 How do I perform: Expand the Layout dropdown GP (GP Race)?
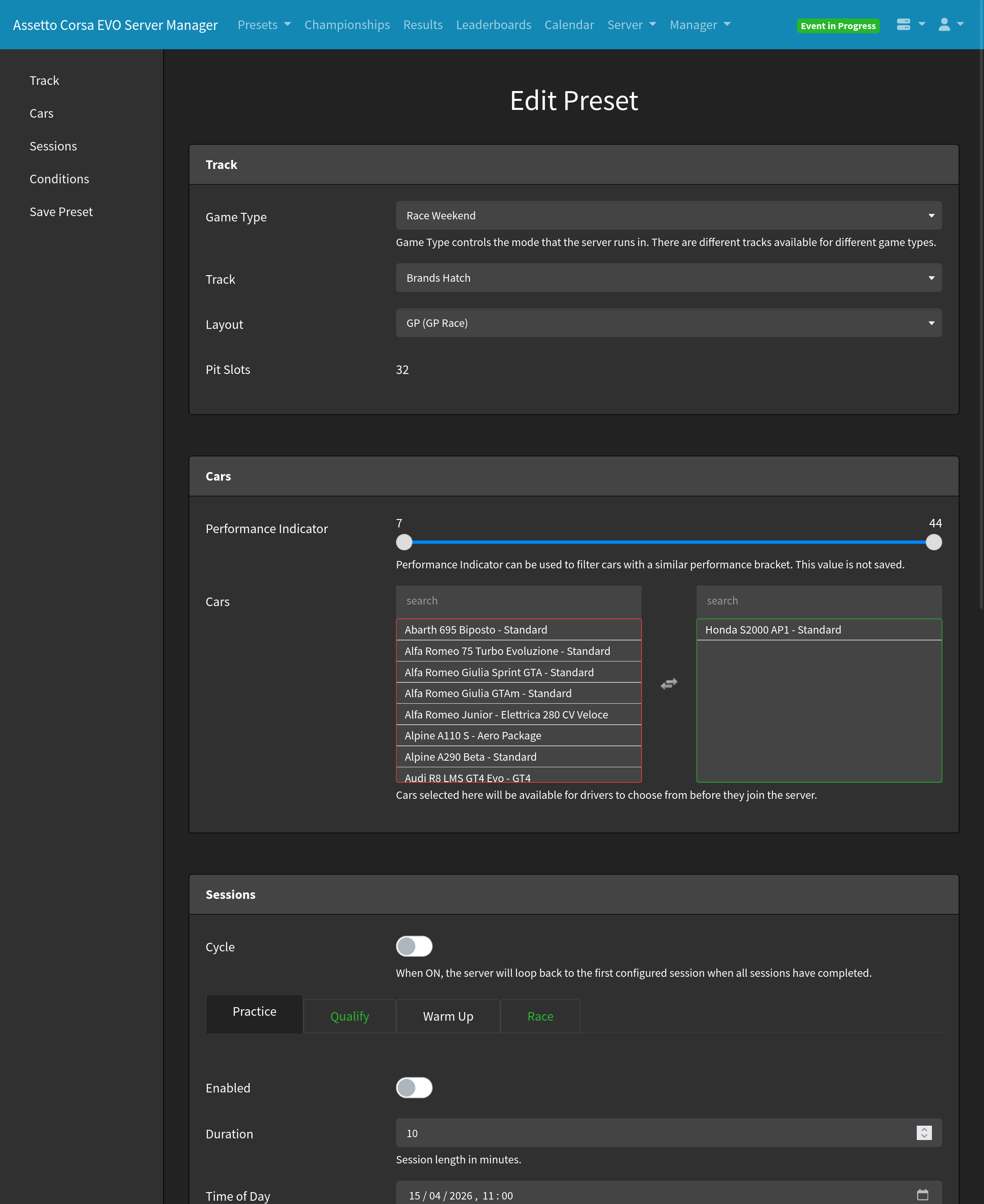pyautogui.click(x=668, y=323)
